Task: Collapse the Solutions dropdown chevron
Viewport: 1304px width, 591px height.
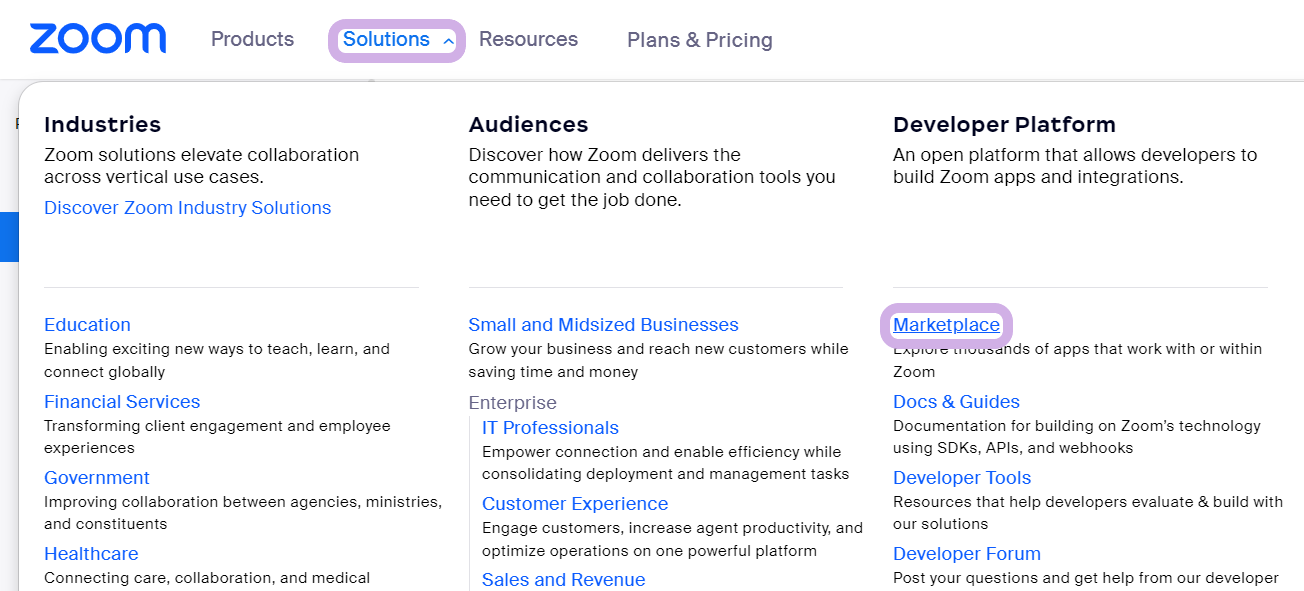Action: 448,41
